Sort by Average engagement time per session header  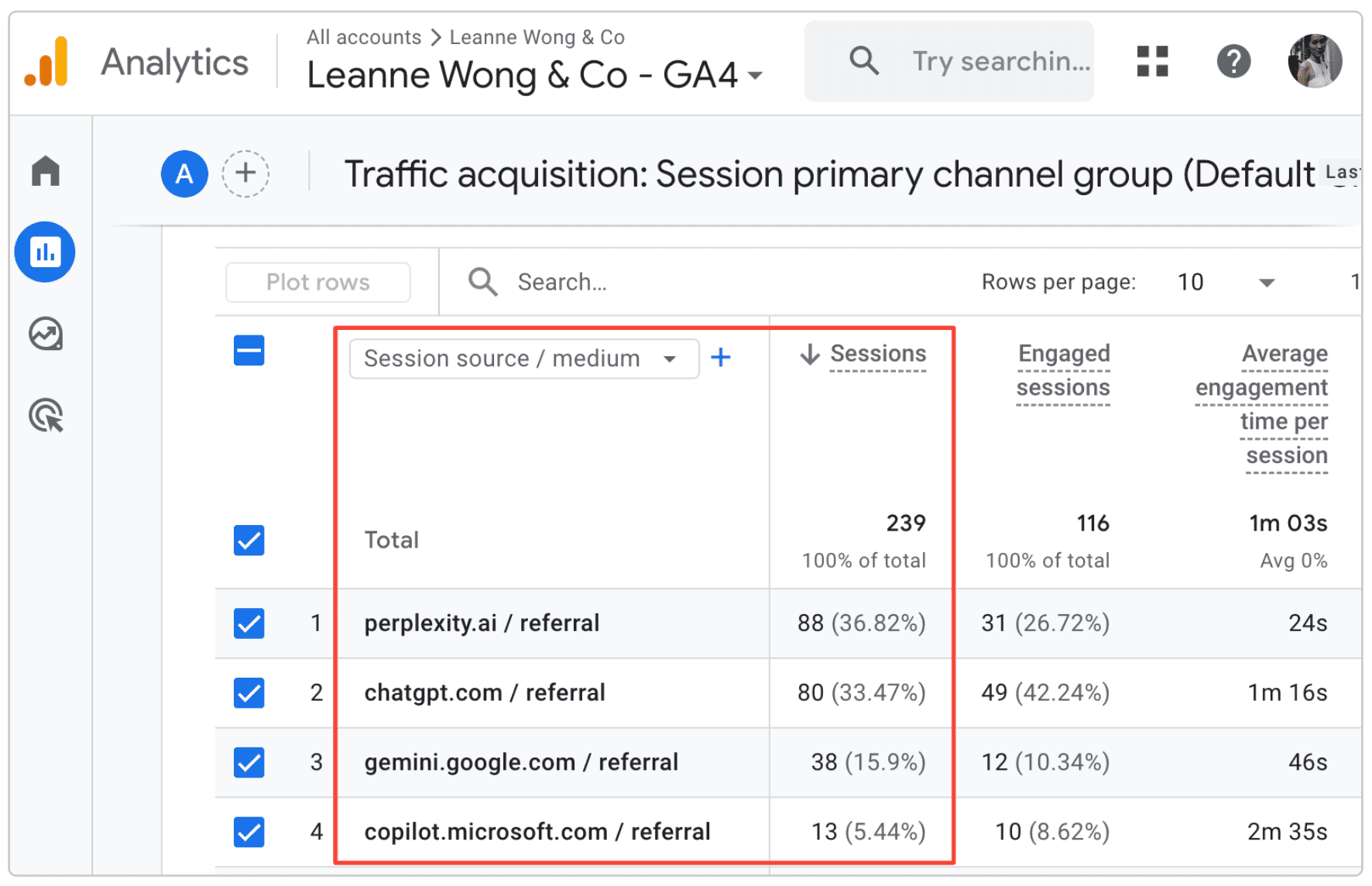pos(1262,405)
